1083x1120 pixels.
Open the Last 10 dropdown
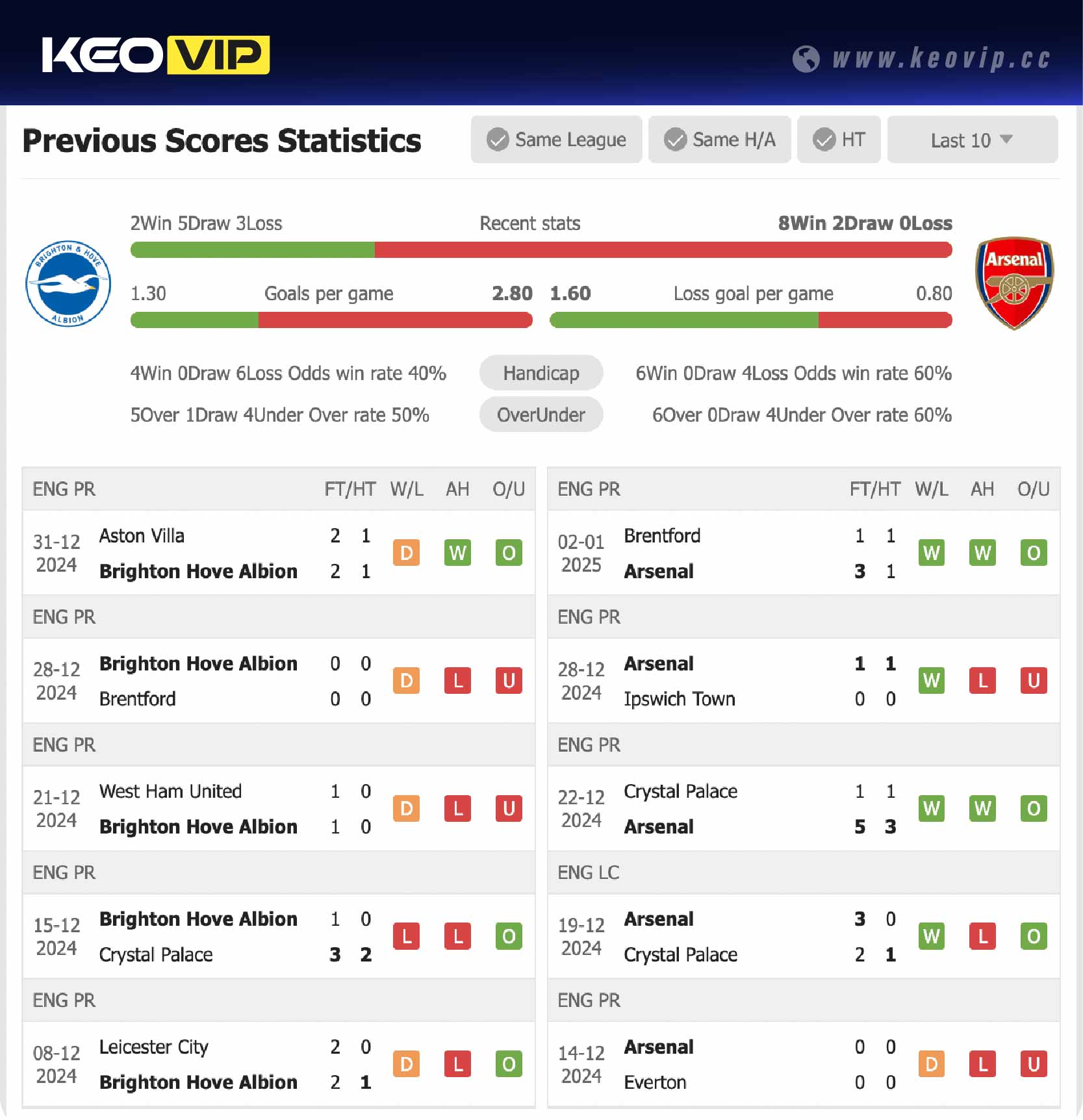[x=971, y=139]
